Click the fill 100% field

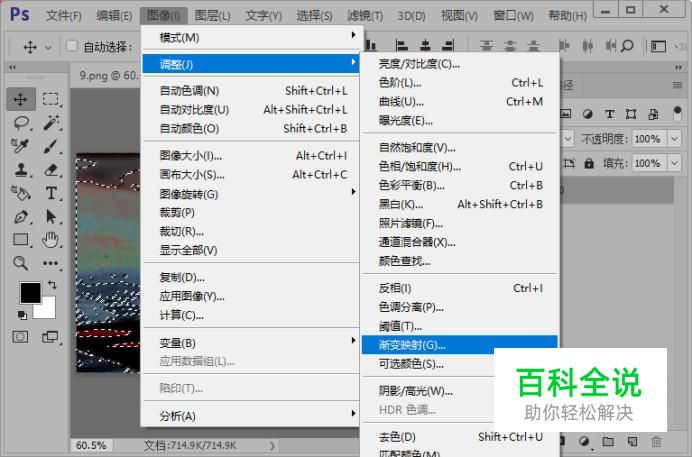649,163
